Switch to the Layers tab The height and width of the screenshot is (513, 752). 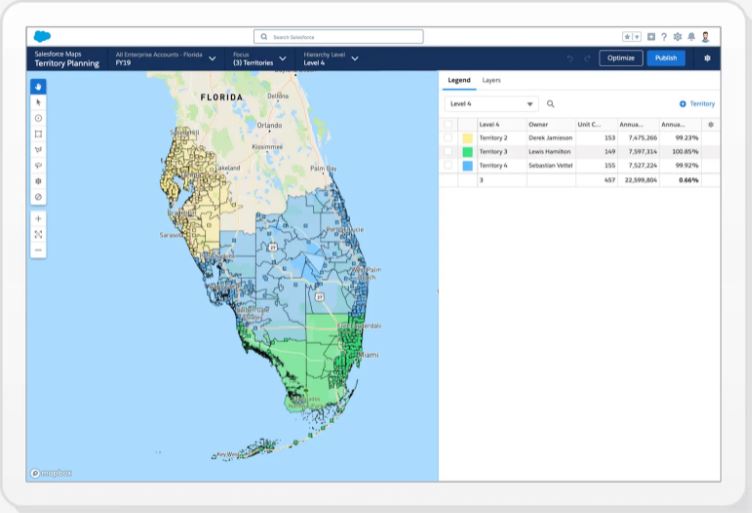(x=491, y=80)
